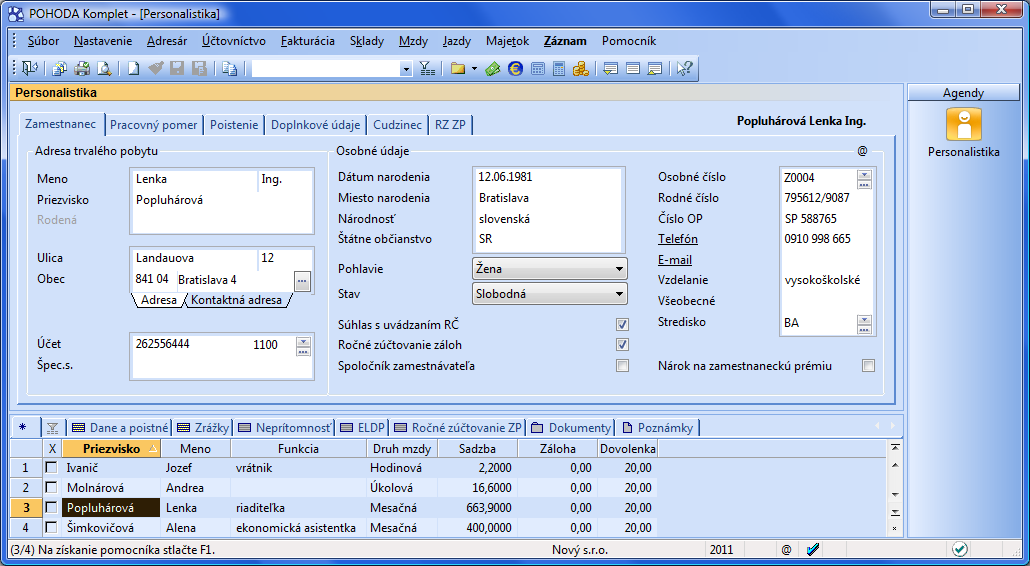Open the Účtovníctvo menu
Image resolution: width=1030 pixels, height=566 pixels.
pyautogui.click(x=234, y=41)
